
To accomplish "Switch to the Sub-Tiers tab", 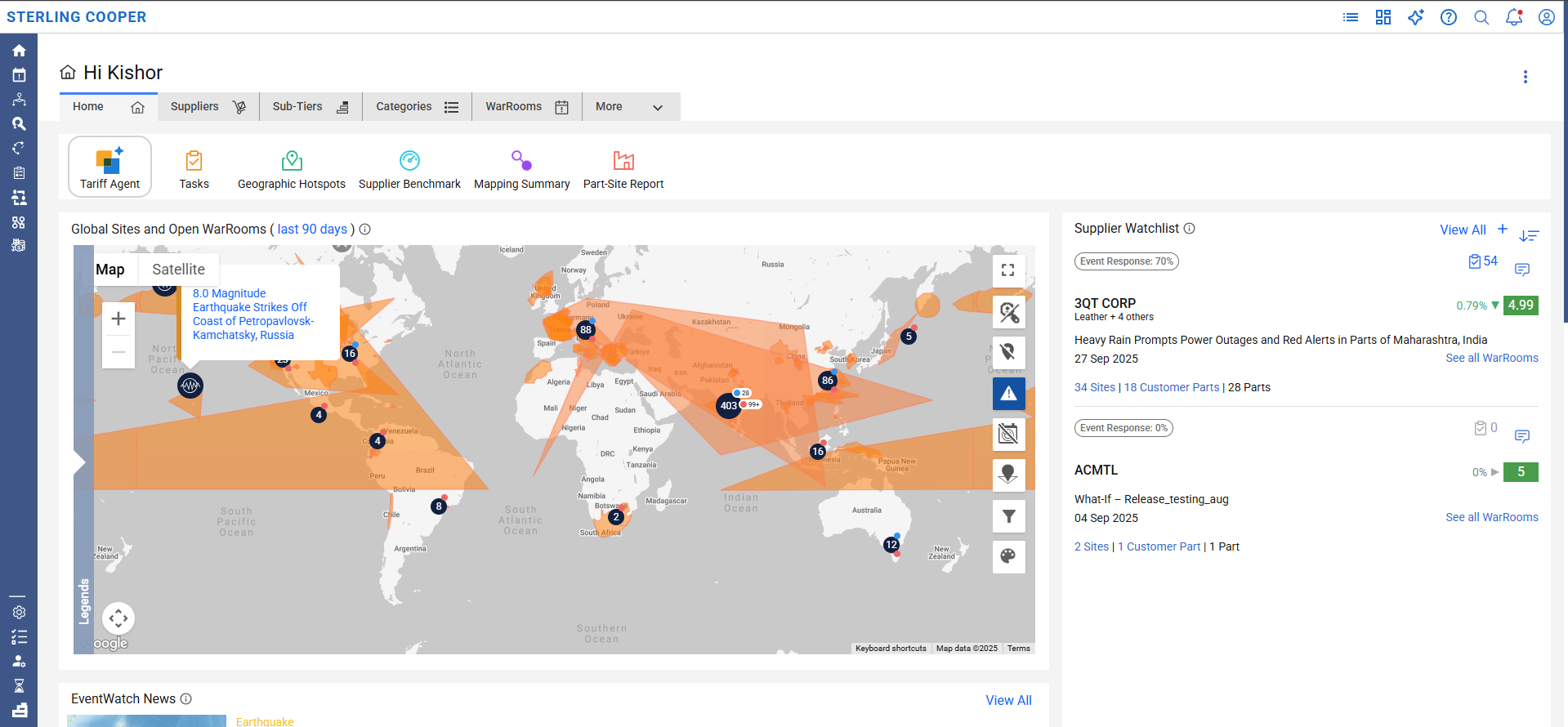I will [x=310, y=107].
